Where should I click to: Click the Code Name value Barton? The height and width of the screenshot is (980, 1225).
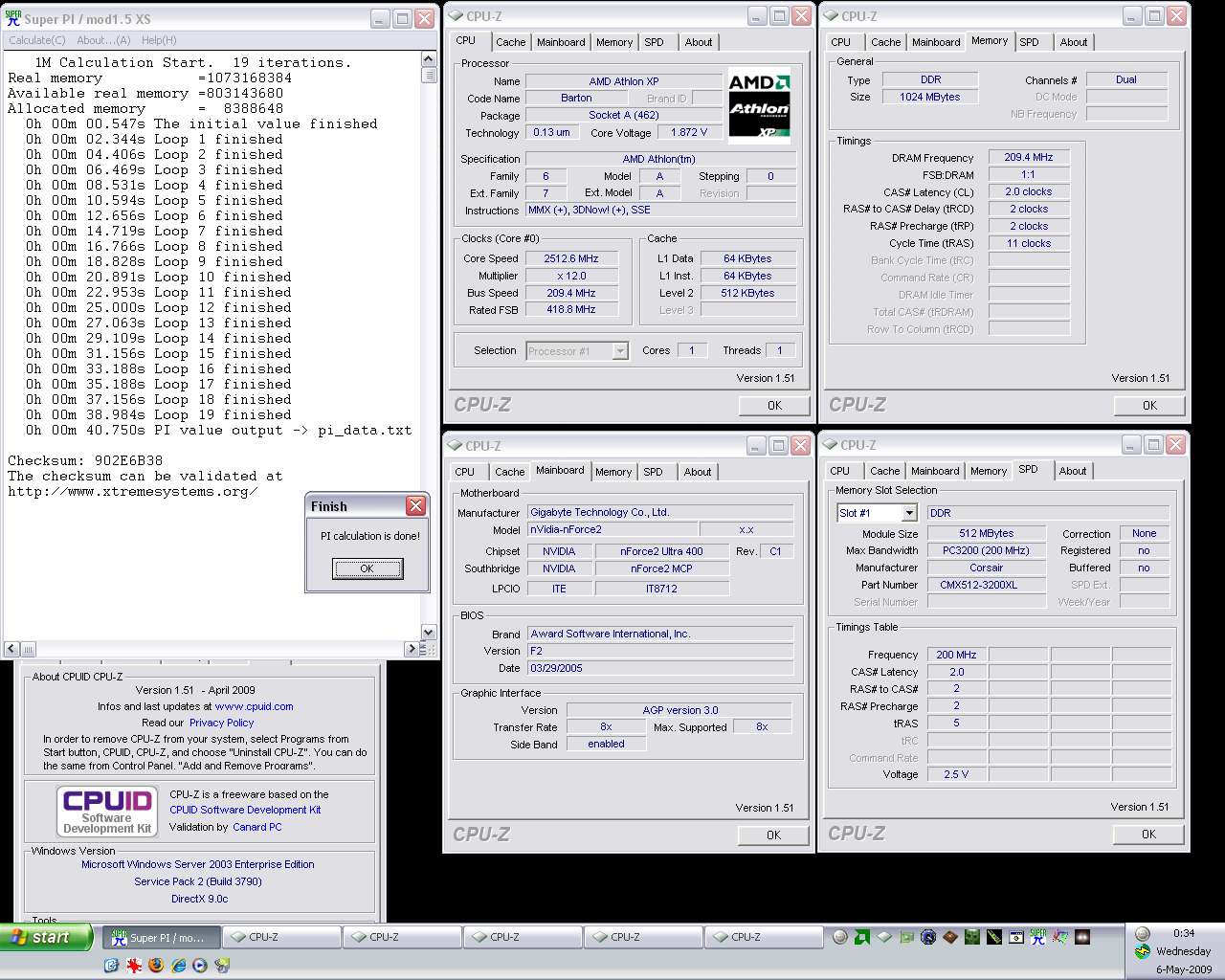pos(576,98)
